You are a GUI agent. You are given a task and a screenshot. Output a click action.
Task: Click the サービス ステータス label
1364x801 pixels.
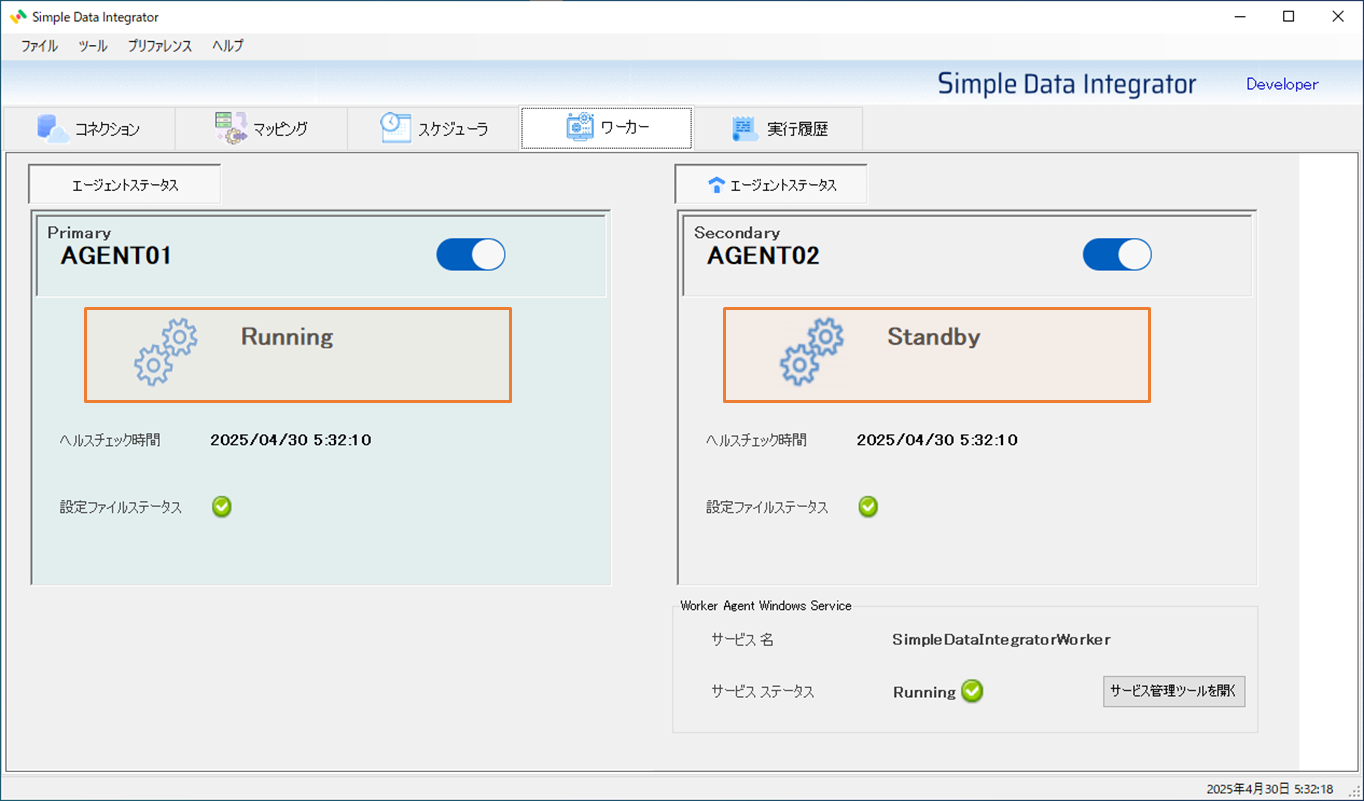[x=762, y=692]
